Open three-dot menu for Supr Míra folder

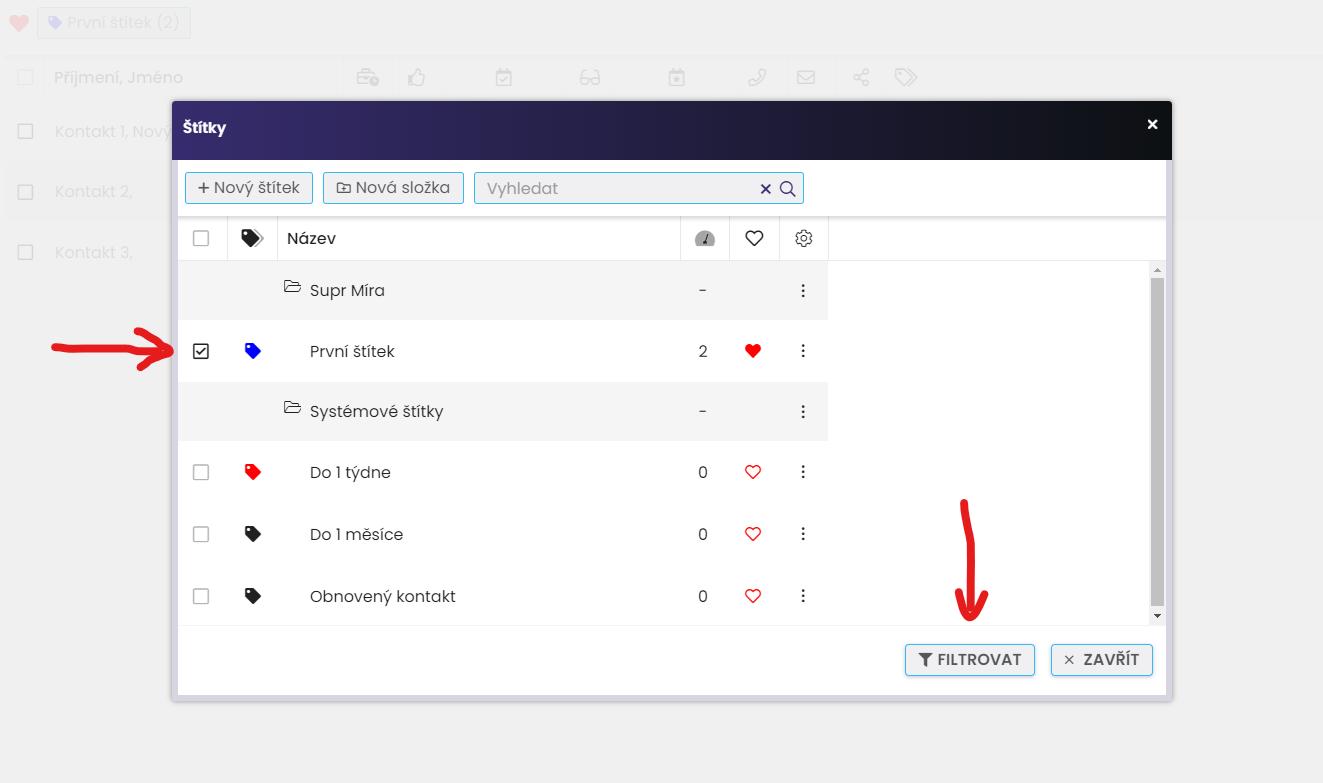pos(803,291)
